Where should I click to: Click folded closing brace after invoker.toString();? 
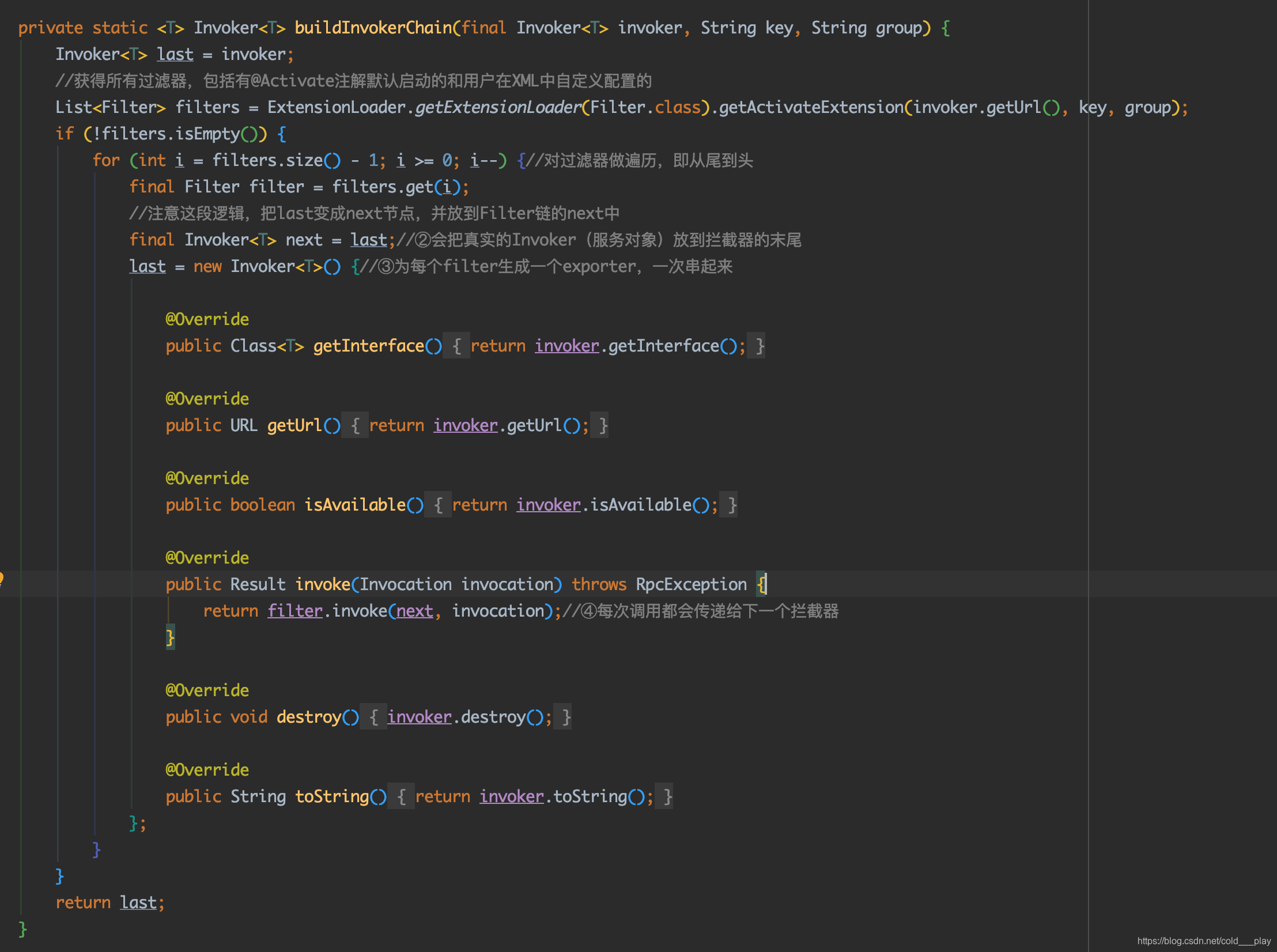(664, 796)
